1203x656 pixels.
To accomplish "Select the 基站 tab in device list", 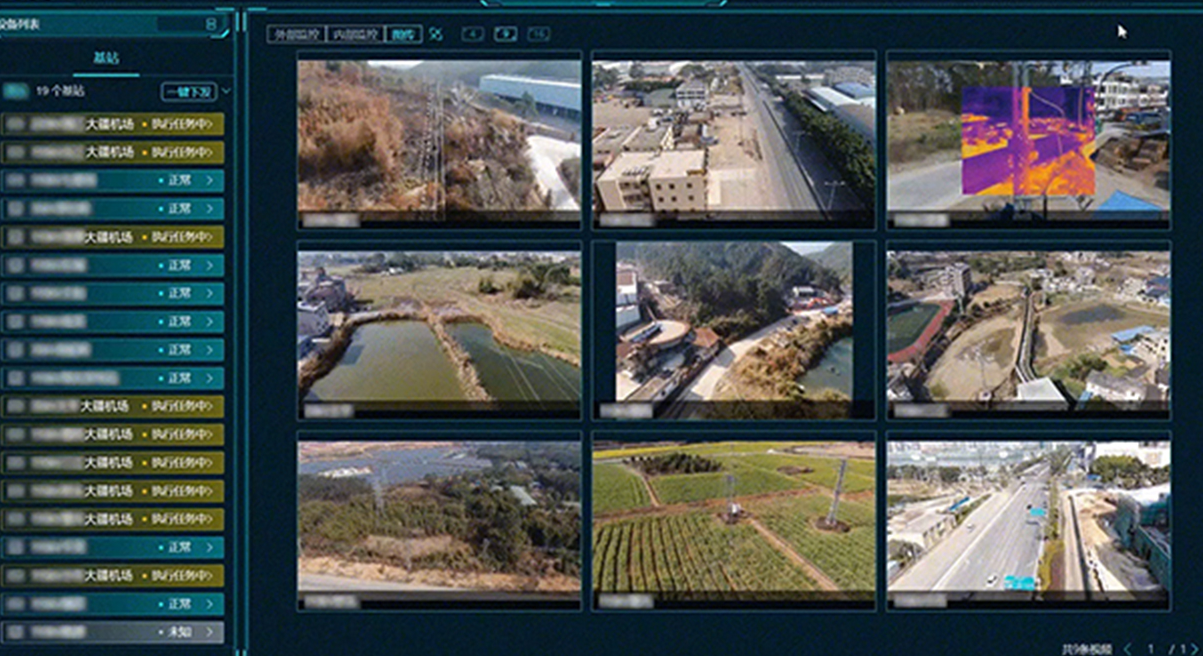I will pyautogui.click(x=106, y=58).
